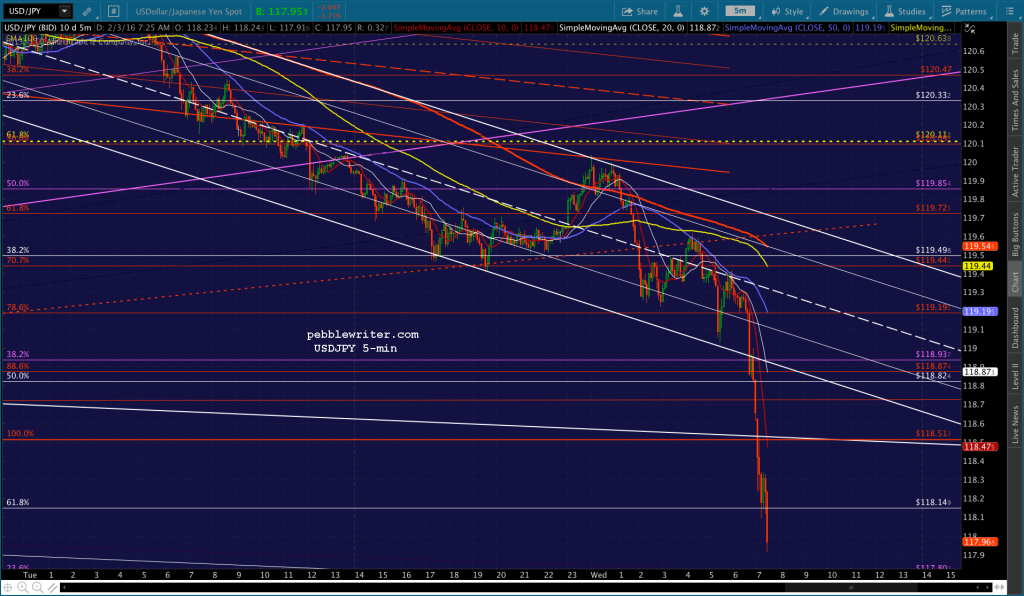The image size is (1024, 596).
Task: Open chart settings gear icon
Action: click(704, 11)
